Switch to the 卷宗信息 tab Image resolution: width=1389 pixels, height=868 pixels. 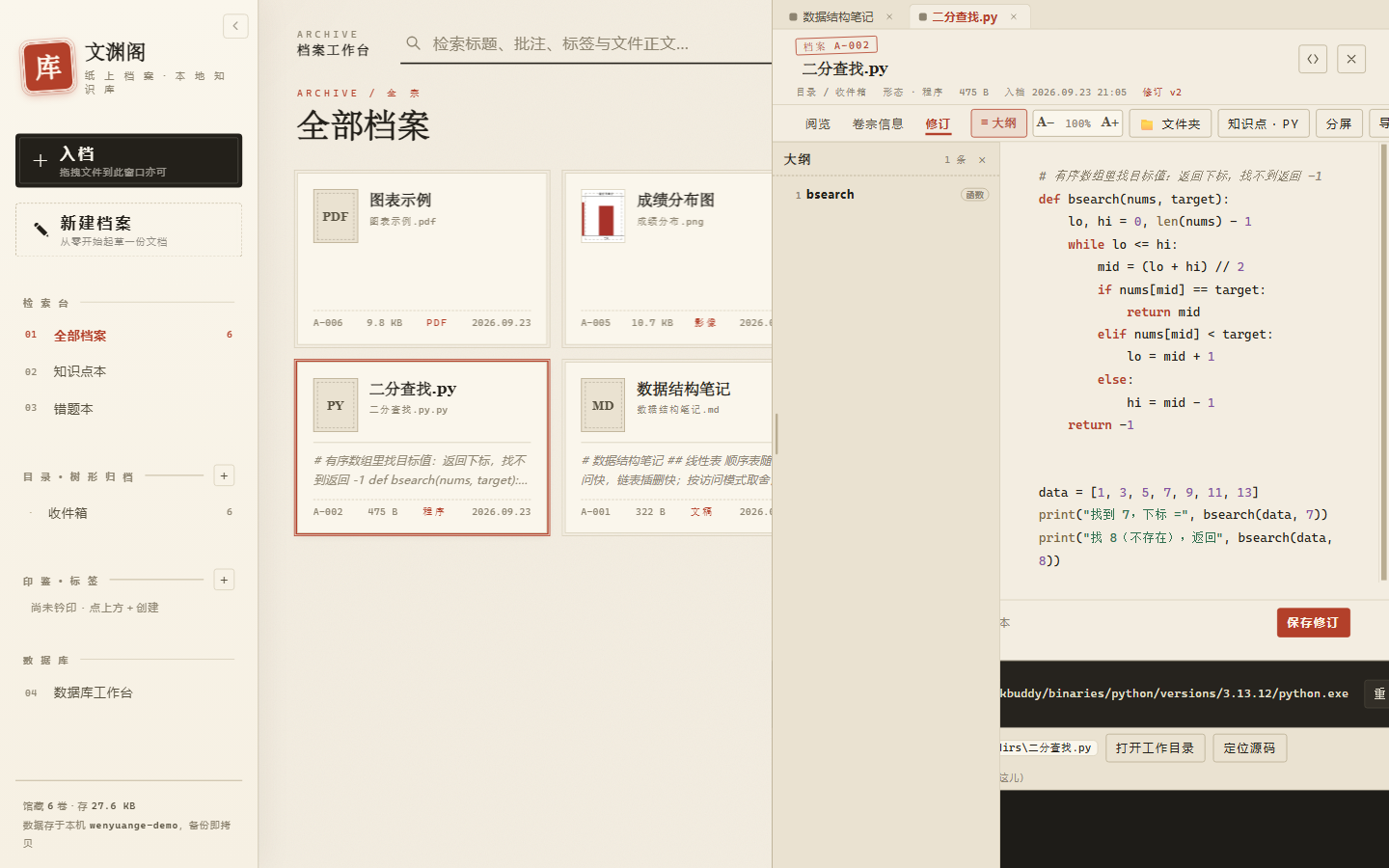878,123
